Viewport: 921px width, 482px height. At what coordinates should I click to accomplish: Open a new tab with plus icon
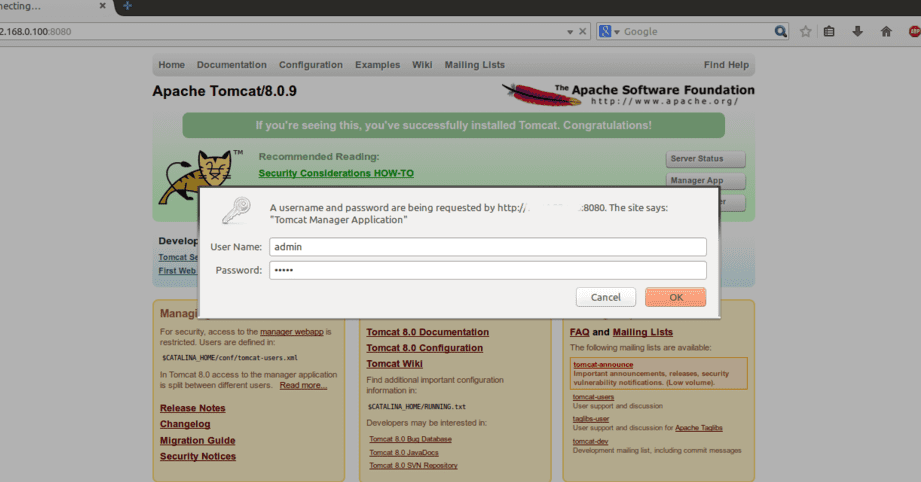coord(127,6)
